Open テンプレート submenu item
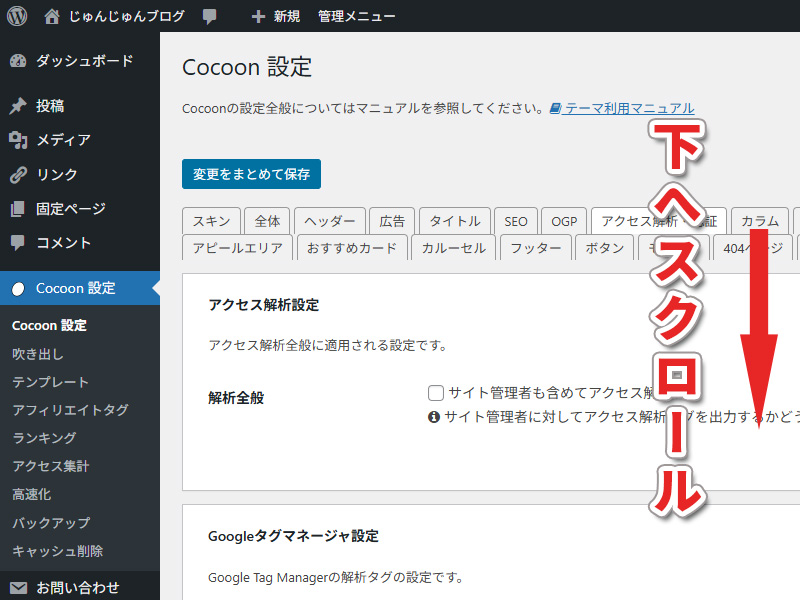The image size is (800, 600). pyautogui.click(x=51, y=382)
